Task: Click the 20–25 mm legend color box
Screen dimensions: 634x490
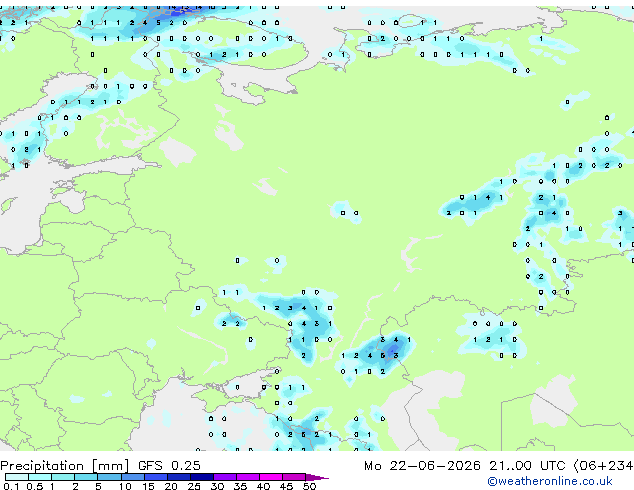Action: [x=178, y=477]
